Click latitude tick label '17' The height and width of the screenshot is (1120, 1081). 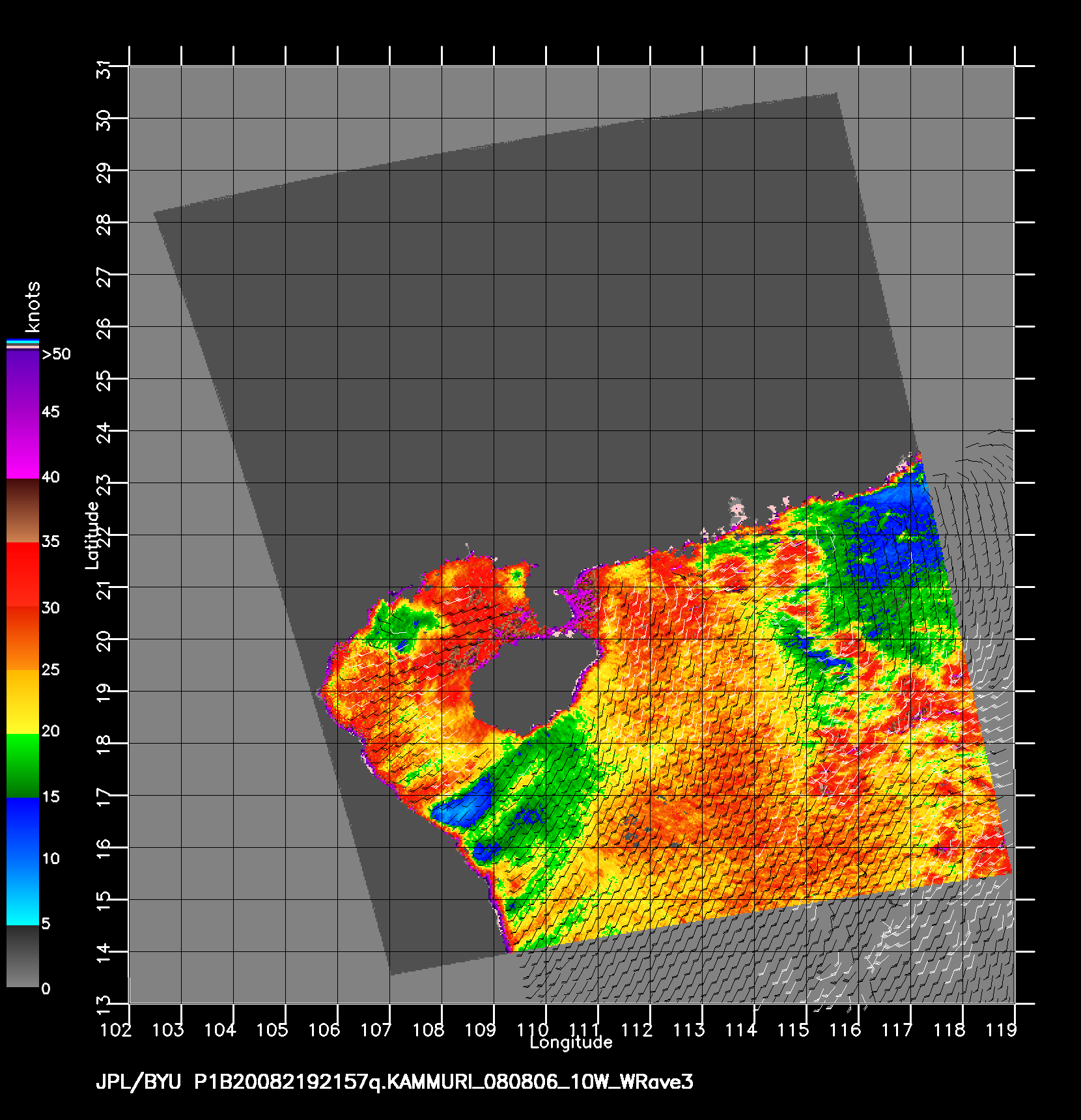104,798
